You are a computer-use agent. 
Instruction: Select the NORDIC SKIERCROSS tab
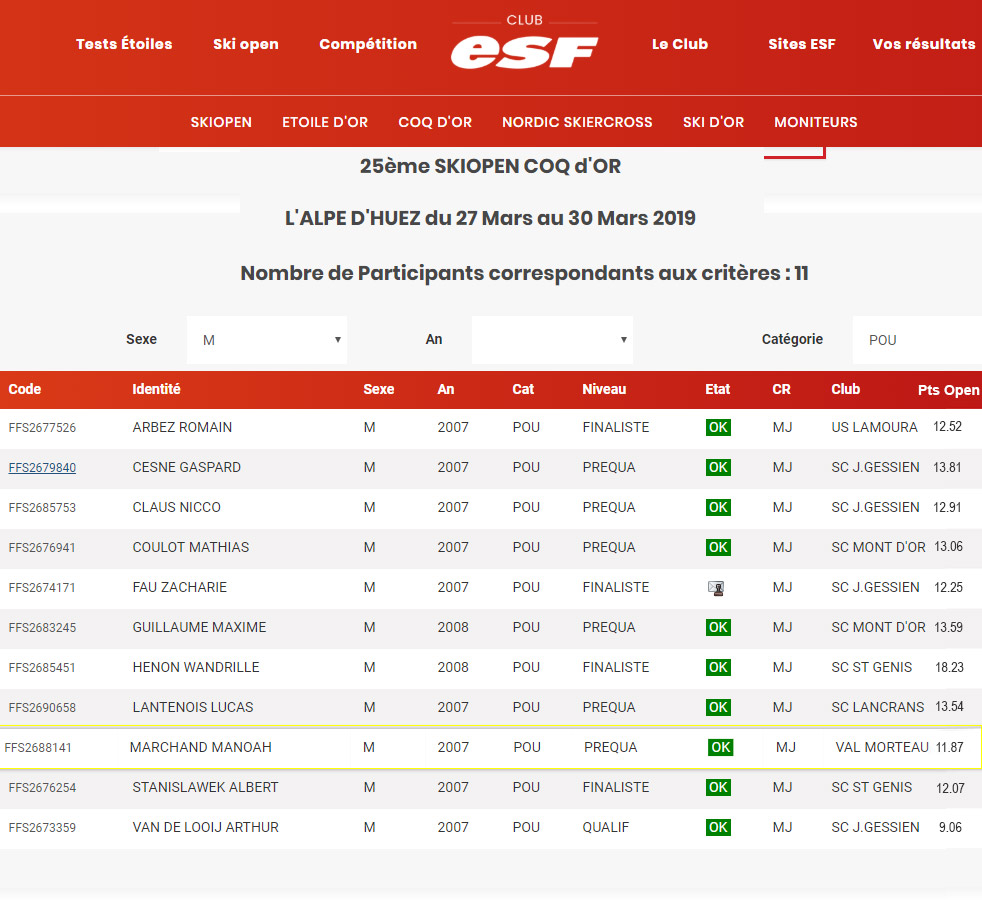(577, 122)
